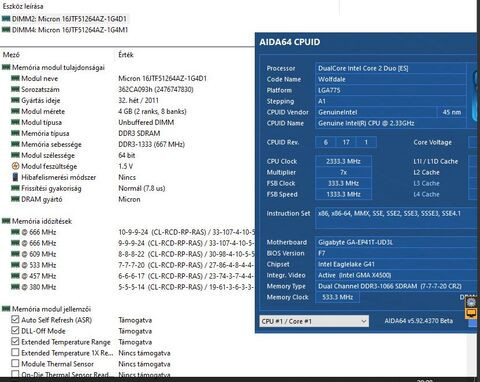Toggle Extended Temperature Range checkbox

click(x=15, y=342)
